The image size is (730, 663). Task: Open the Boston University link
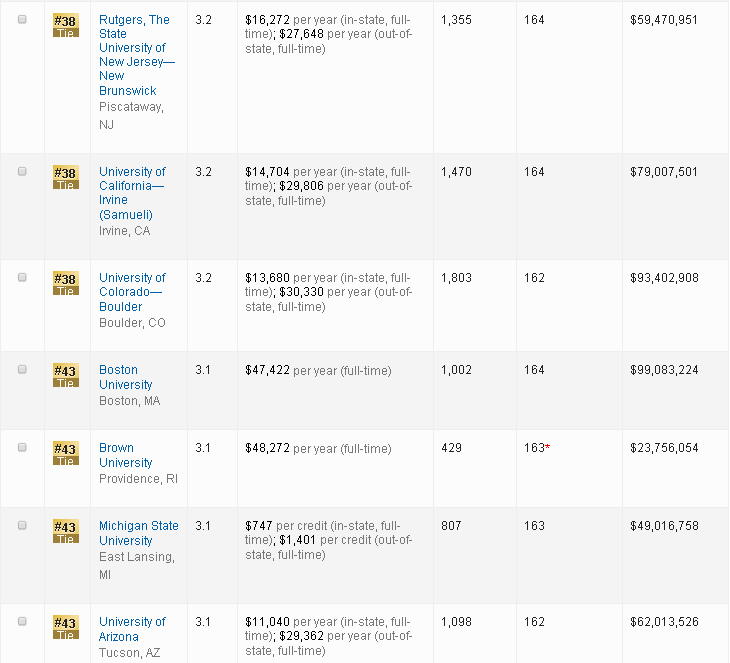point(126,377)
